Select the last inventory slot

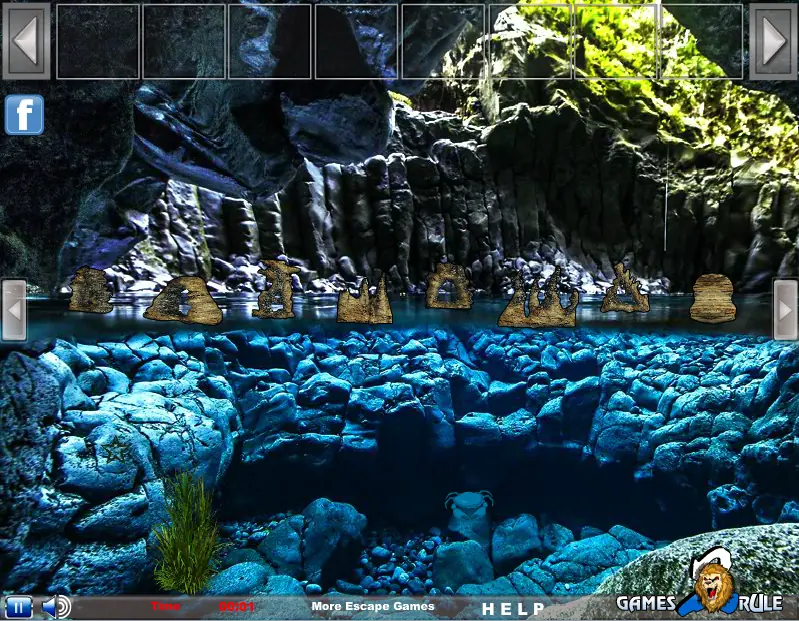tap(701, 41)
